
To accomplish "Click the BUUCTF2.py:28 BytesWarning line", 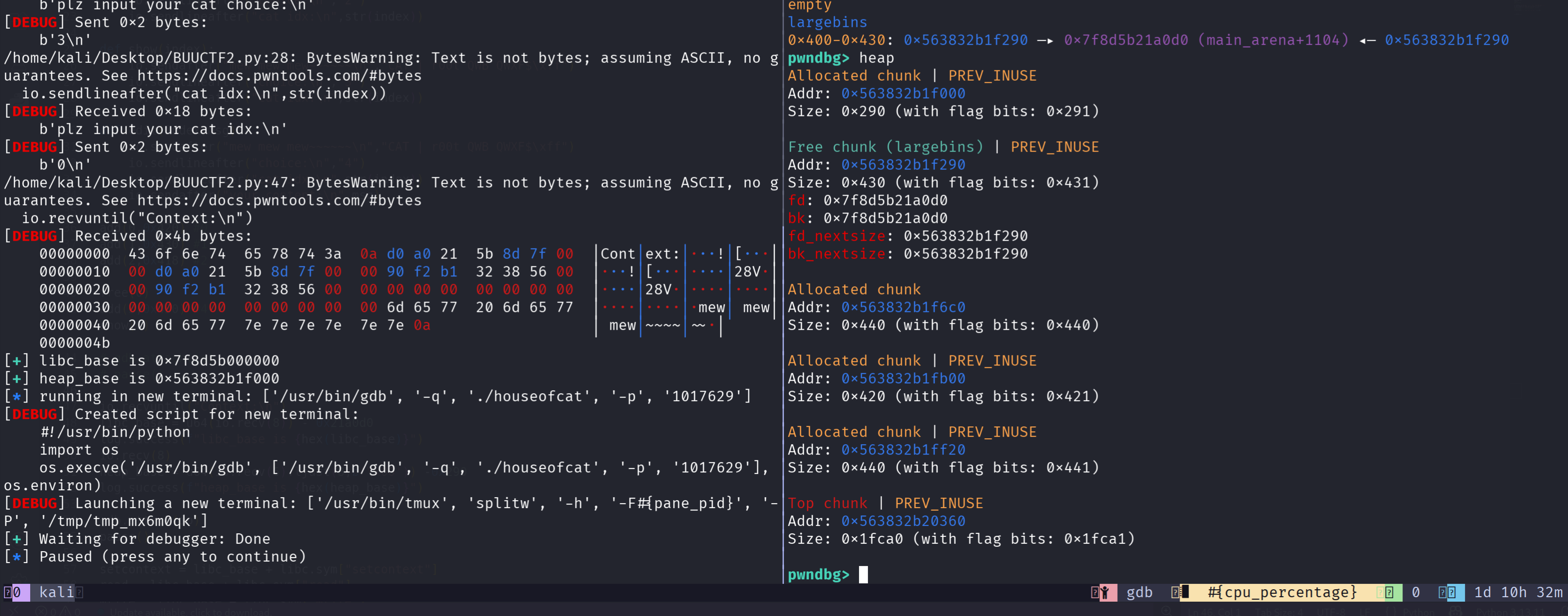I will click(391, 58).
